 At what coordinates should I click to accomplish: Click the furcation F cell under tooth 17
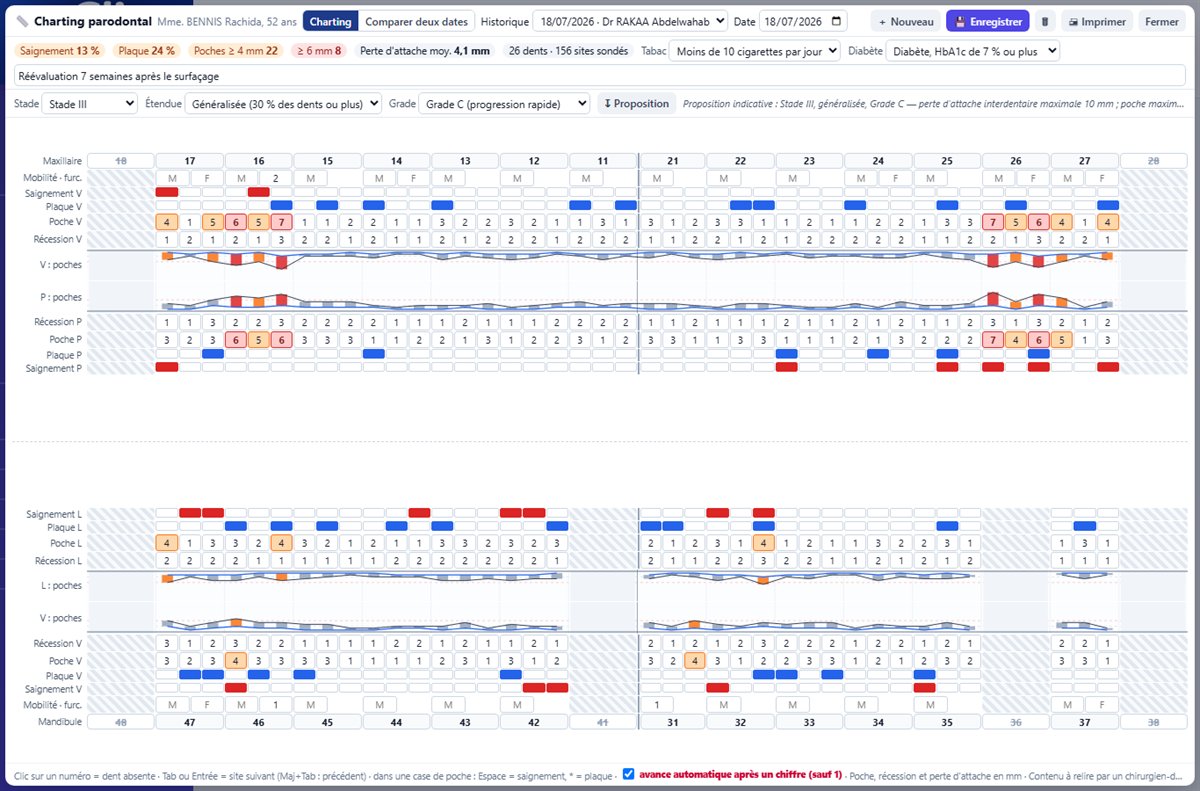pos(207,177)
